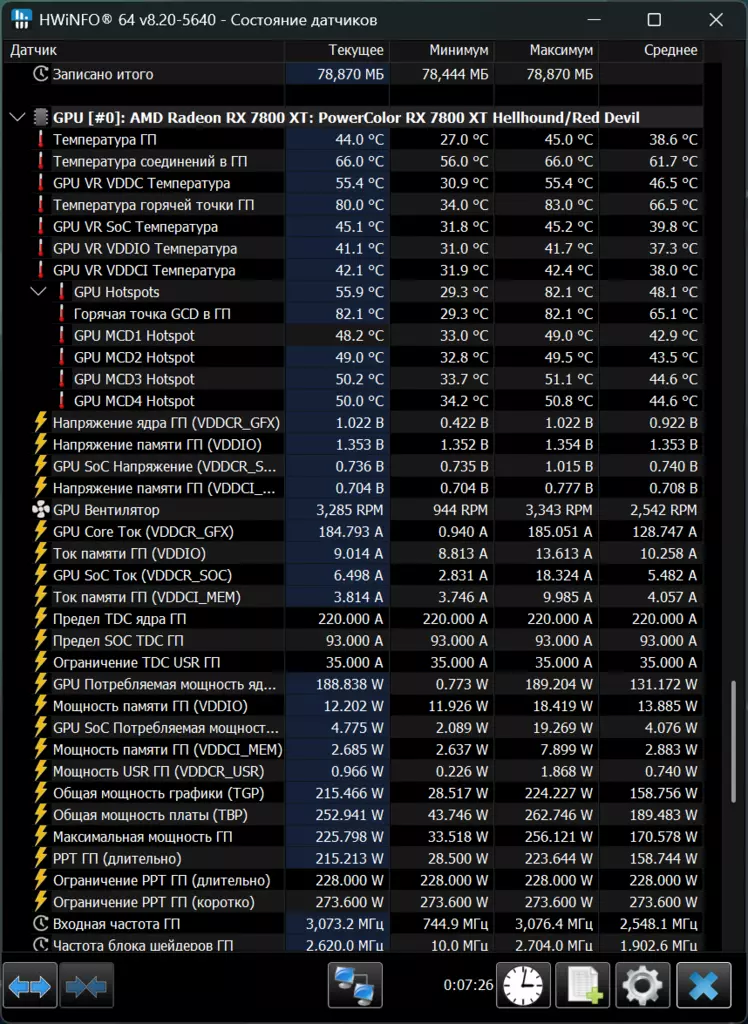Click lightning icon of Предел TDC ядра ГП
Image resolution: width=748 pixels, height=1024 pixels.
(41, 618)
